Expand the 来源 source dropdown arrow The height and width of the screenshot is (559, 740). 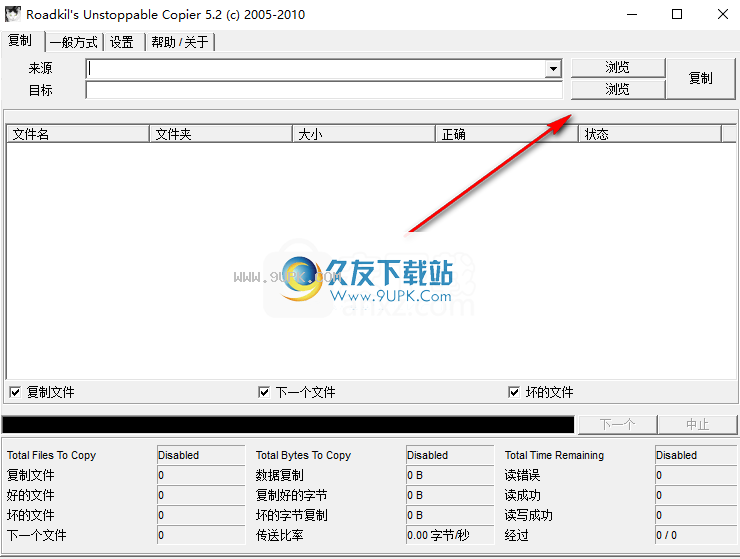(553, 69)
